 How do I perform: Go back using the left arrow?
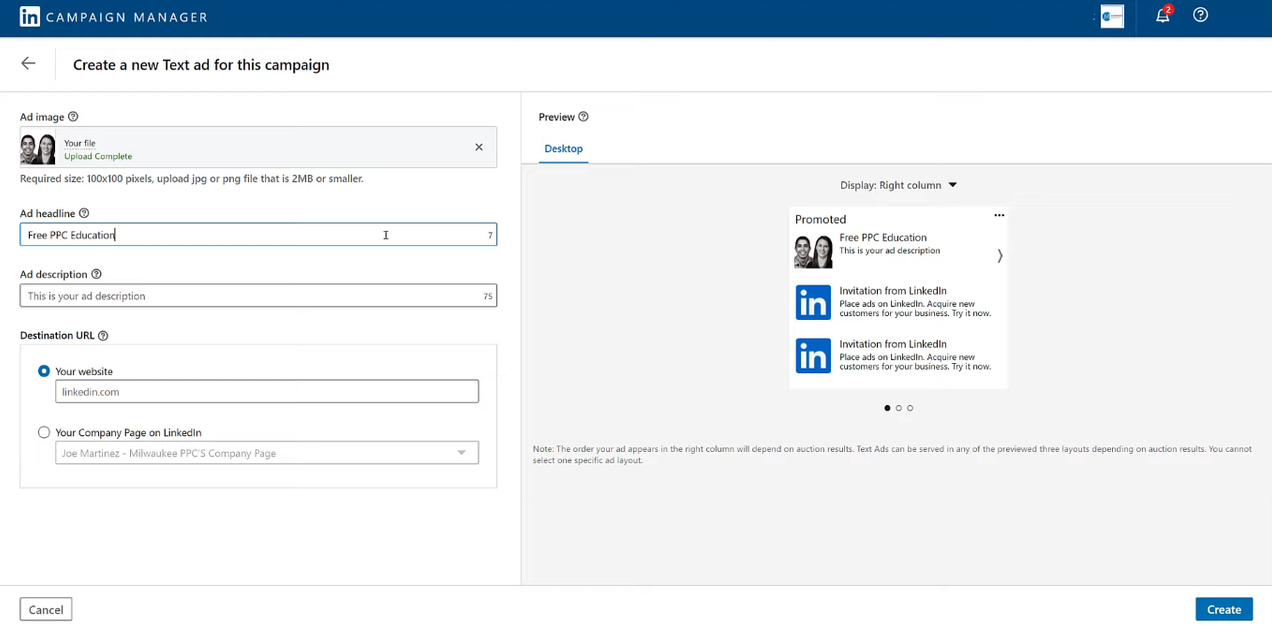[x=28, y=63]
